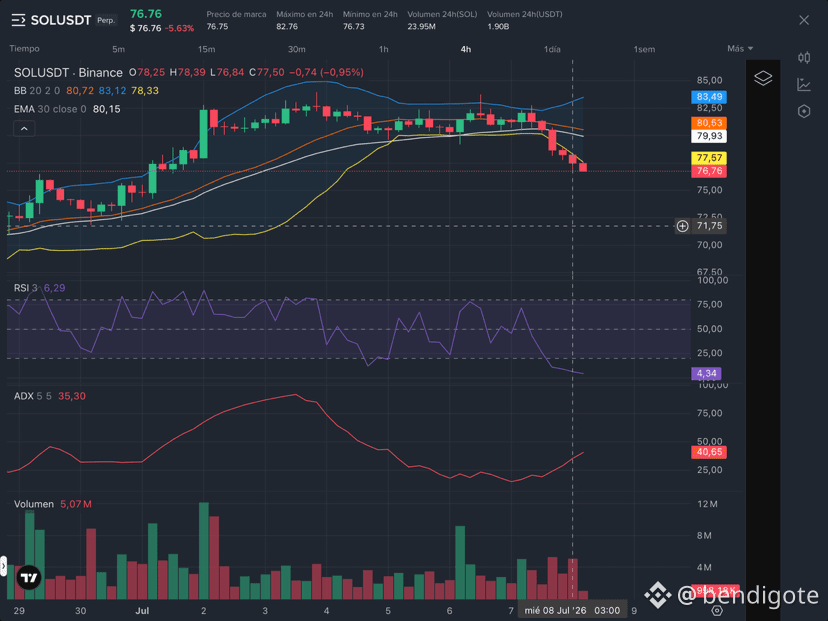This screenshot has width=828, height=621.
Task: Close the chart with the X button
Action: 804,20
